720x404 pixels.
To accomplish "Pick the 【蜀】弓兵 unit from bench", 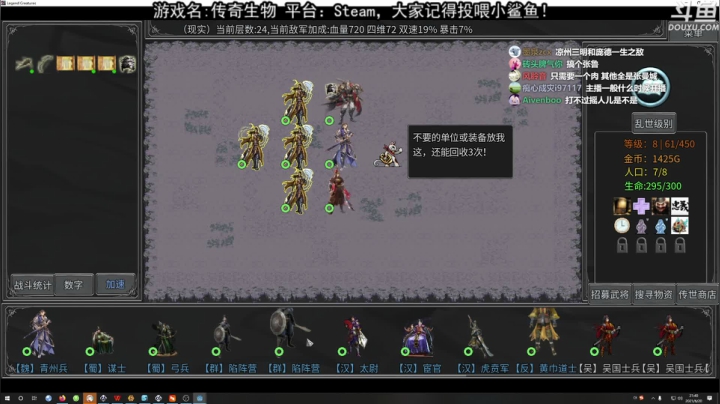I will pos(164,340).
